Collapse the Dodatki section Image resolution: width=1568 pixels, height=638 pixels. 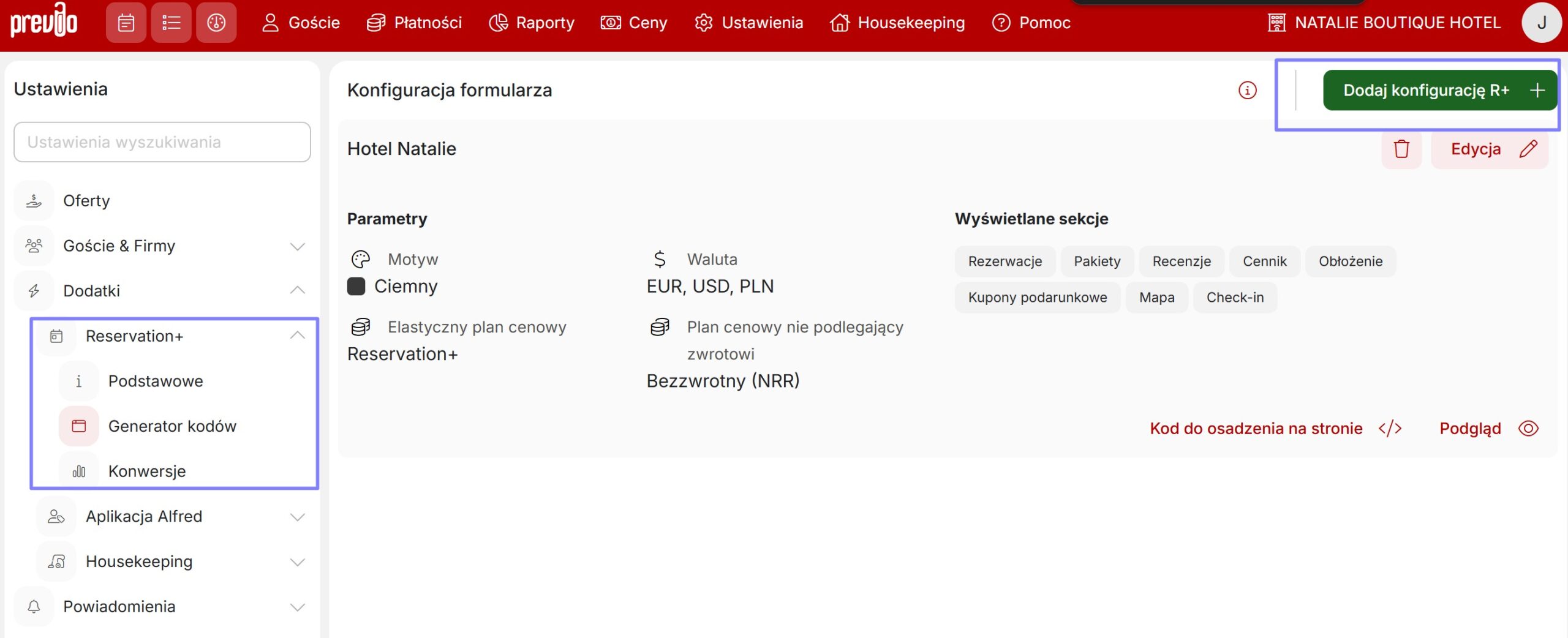[x=297, y=290]
